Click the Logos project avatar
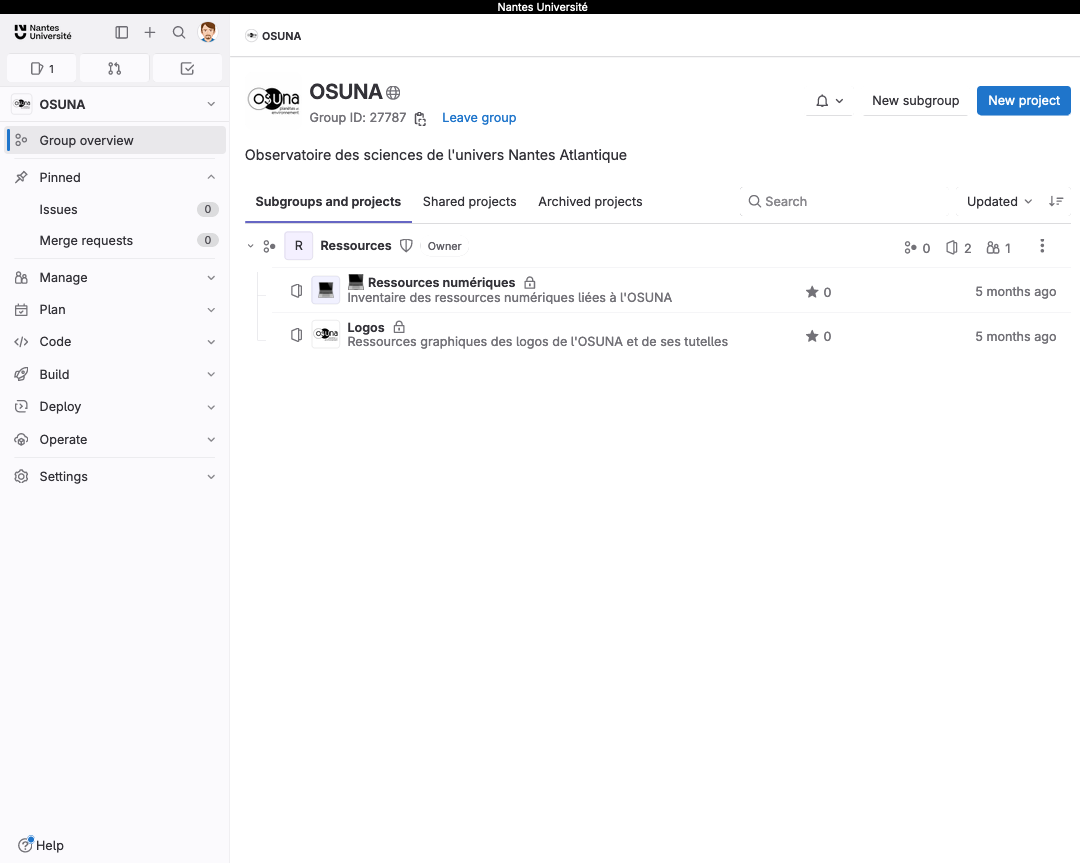Screen dimensions: 1080x863 [x=326, y=334]
